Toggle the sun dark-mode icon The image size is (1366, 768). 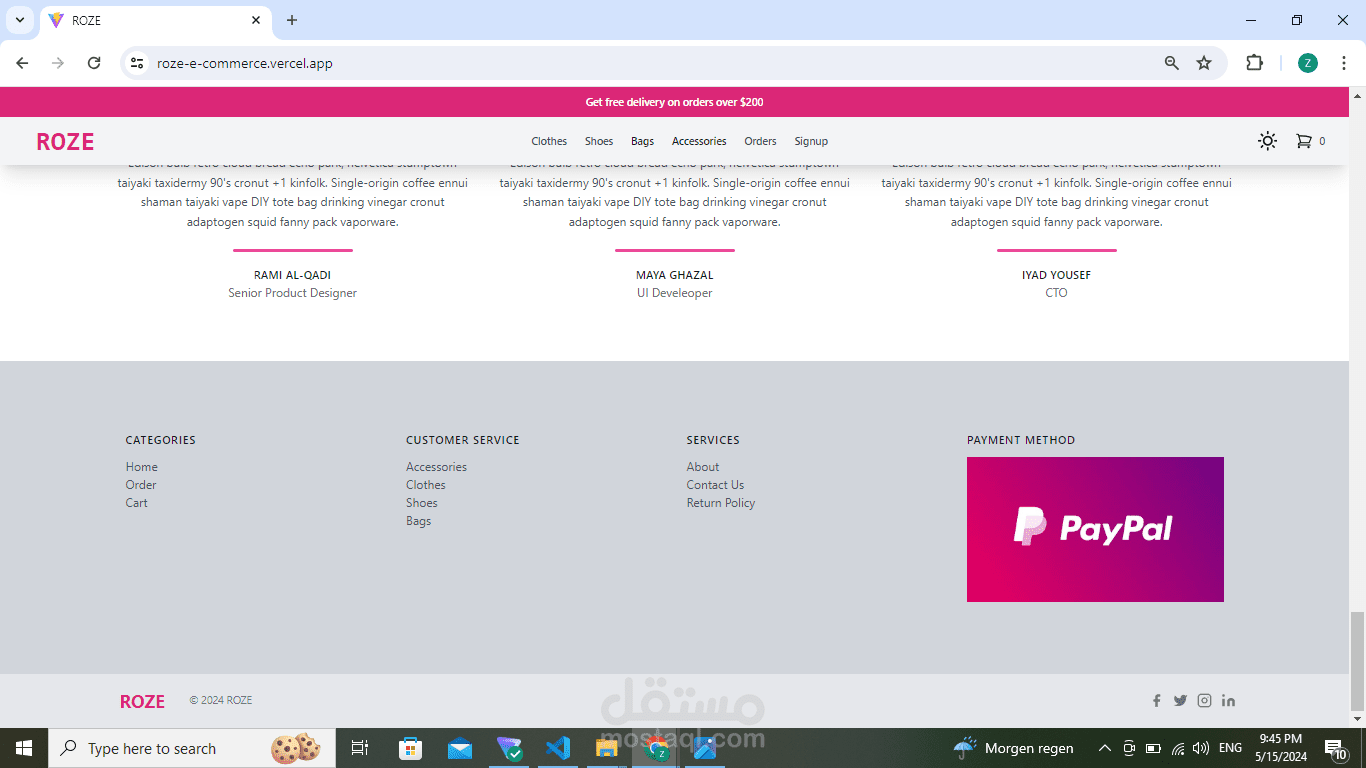click(1267, 141)
